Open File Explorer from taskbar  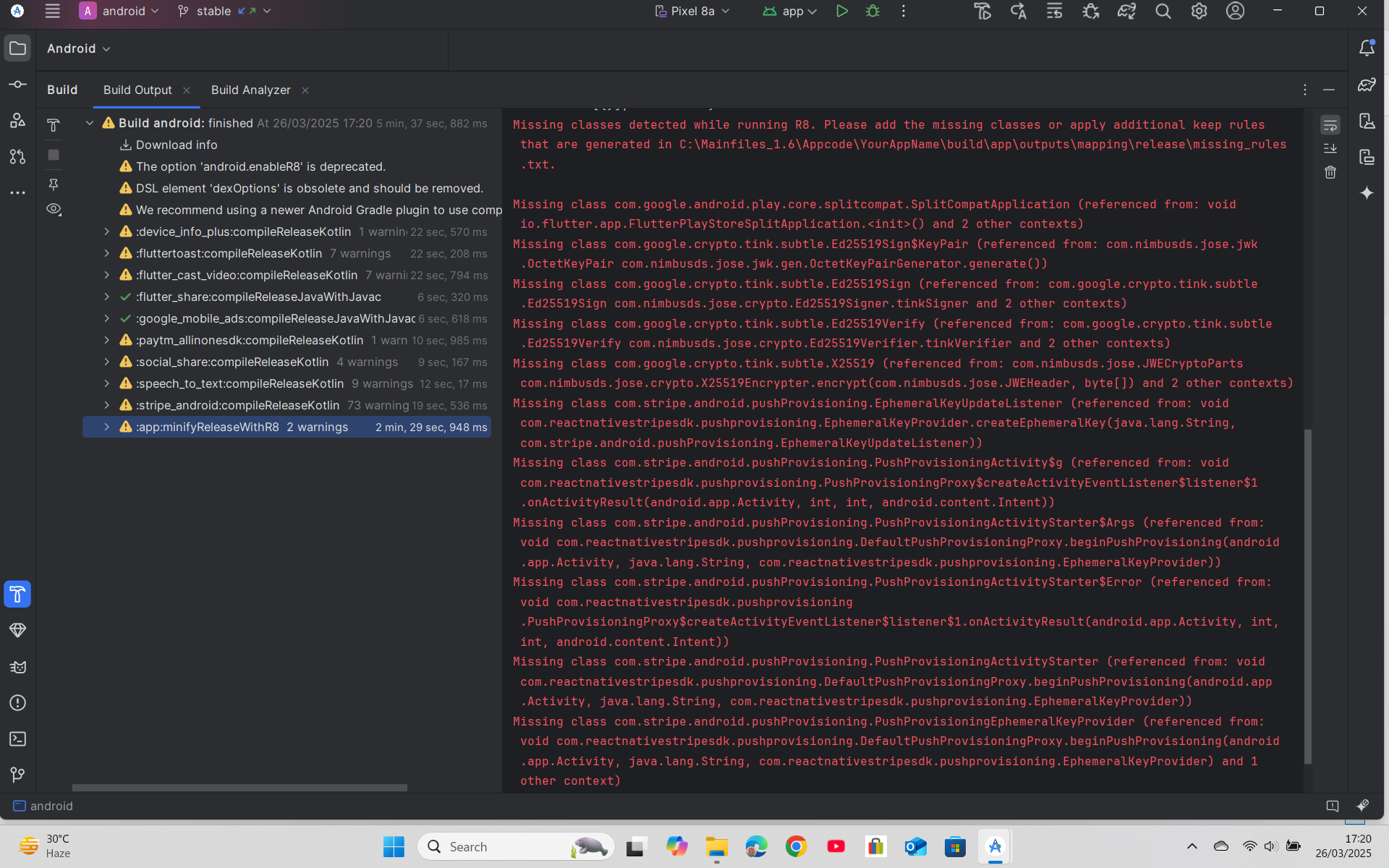(x=716, y=846)
